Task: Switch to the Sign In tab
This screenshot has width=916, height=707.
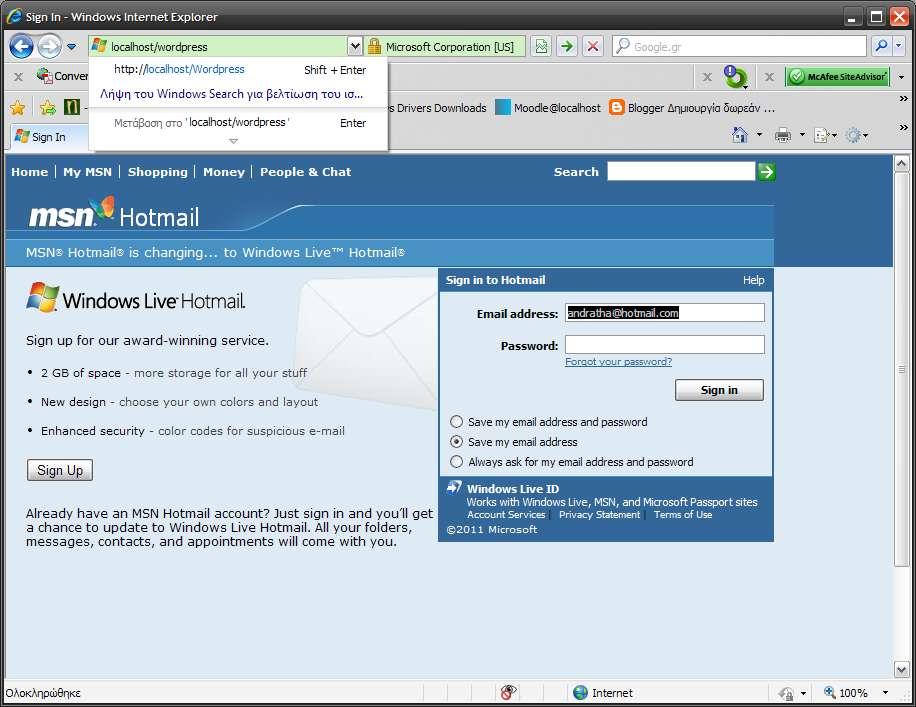Action: click(50, 137)
